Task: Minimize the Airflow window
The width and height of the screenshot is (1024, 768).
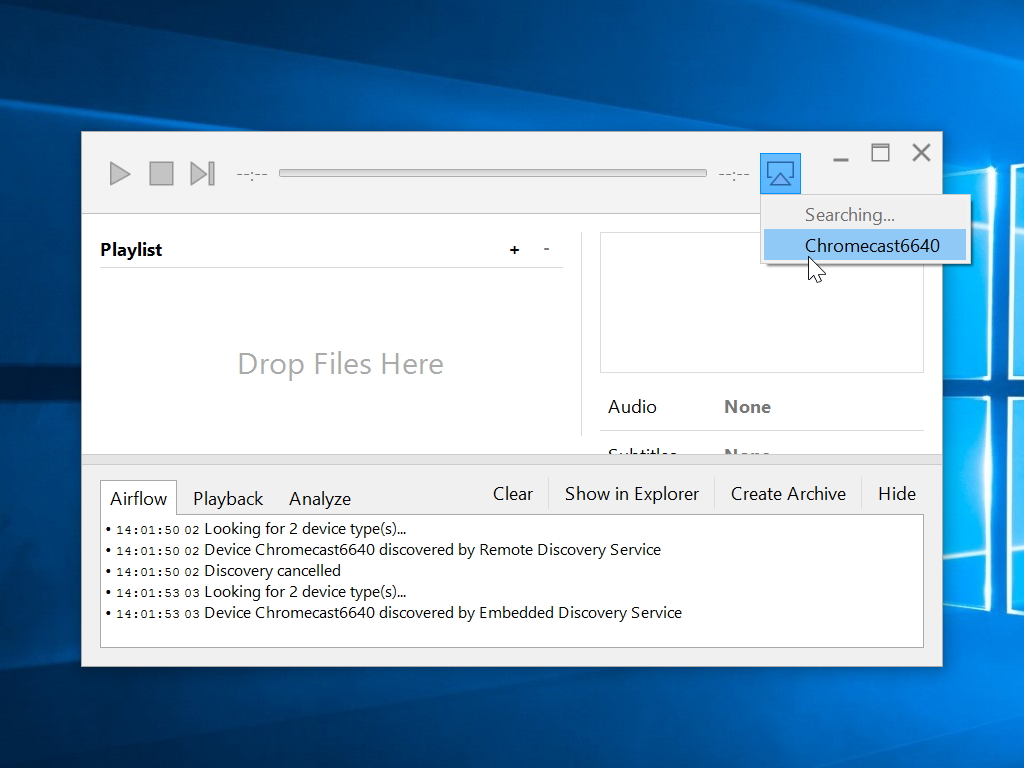Action: (840, 159)
